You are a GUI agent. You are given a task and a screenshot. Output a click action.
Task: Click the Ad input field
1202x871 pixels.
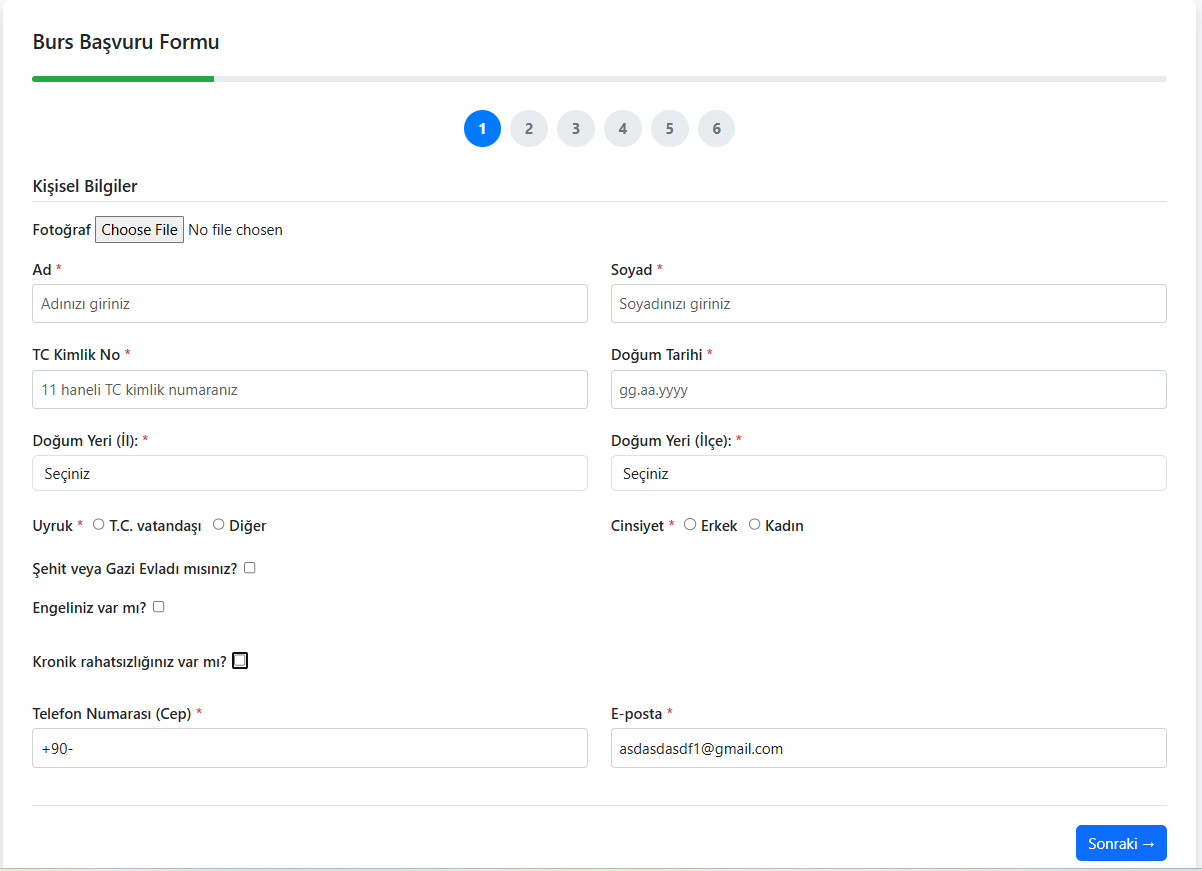tap(309, 303)
